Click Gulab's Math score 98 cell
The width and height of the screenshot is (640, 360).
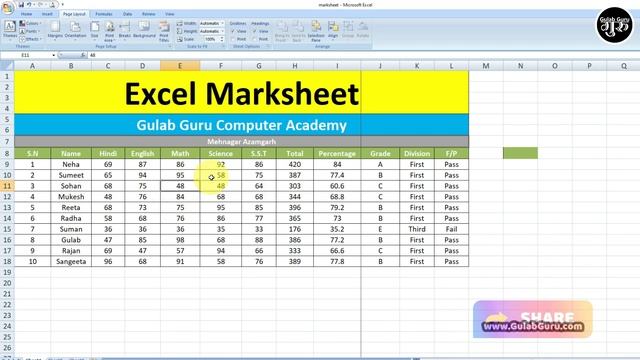pos(180,240)
